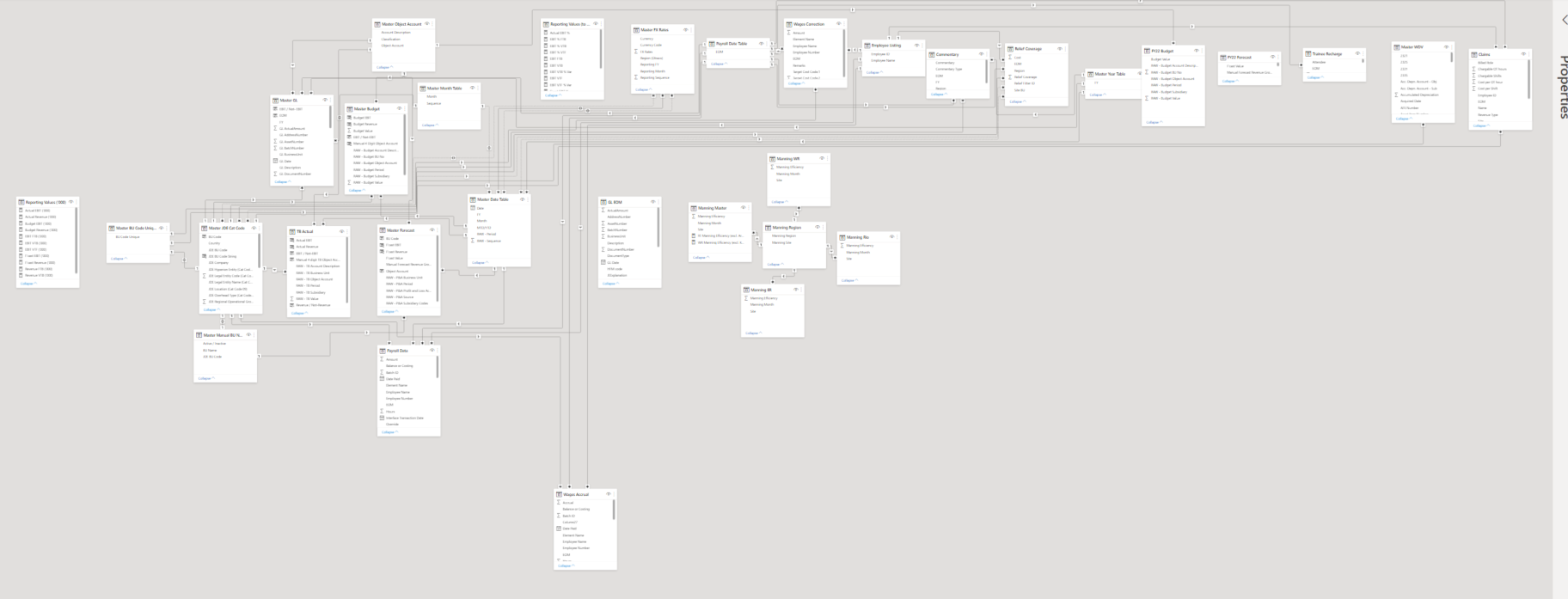Select the Manning Master table icon
Screen dimensions: 1568x599
click(694, 208)
